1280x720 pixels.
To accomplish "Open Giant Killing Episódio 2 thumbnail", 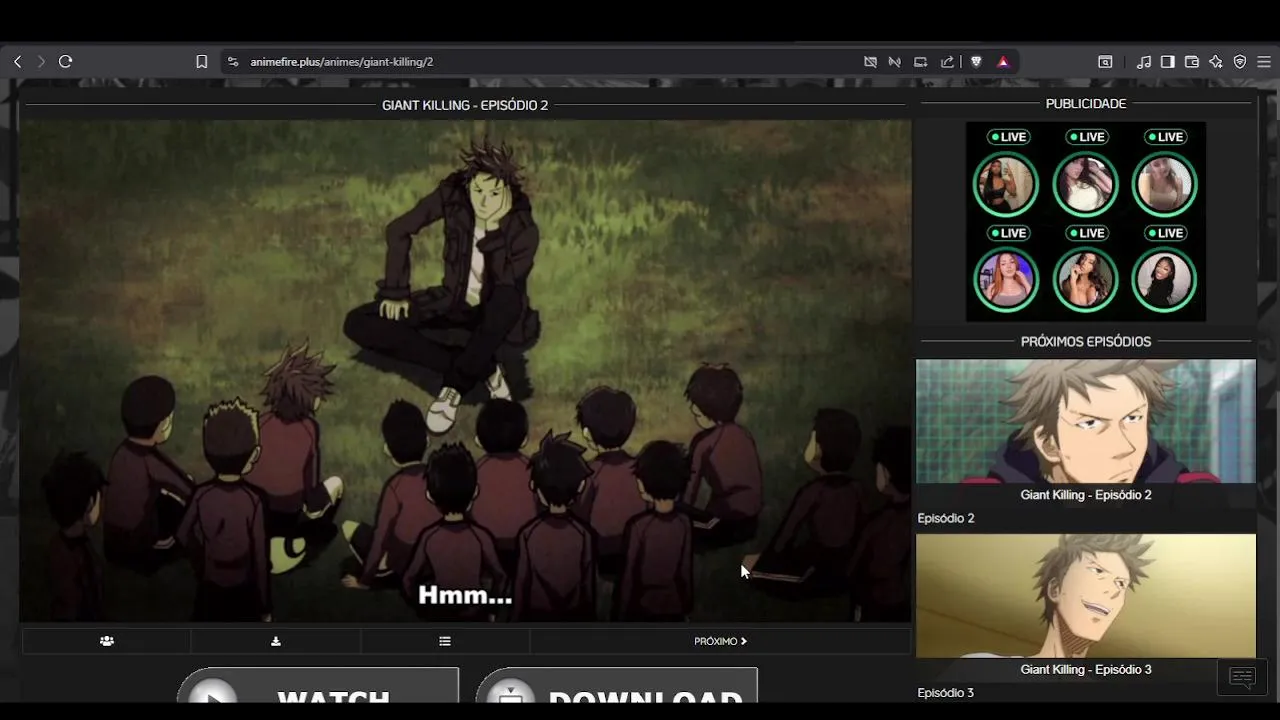I will tap(1086, 421).
